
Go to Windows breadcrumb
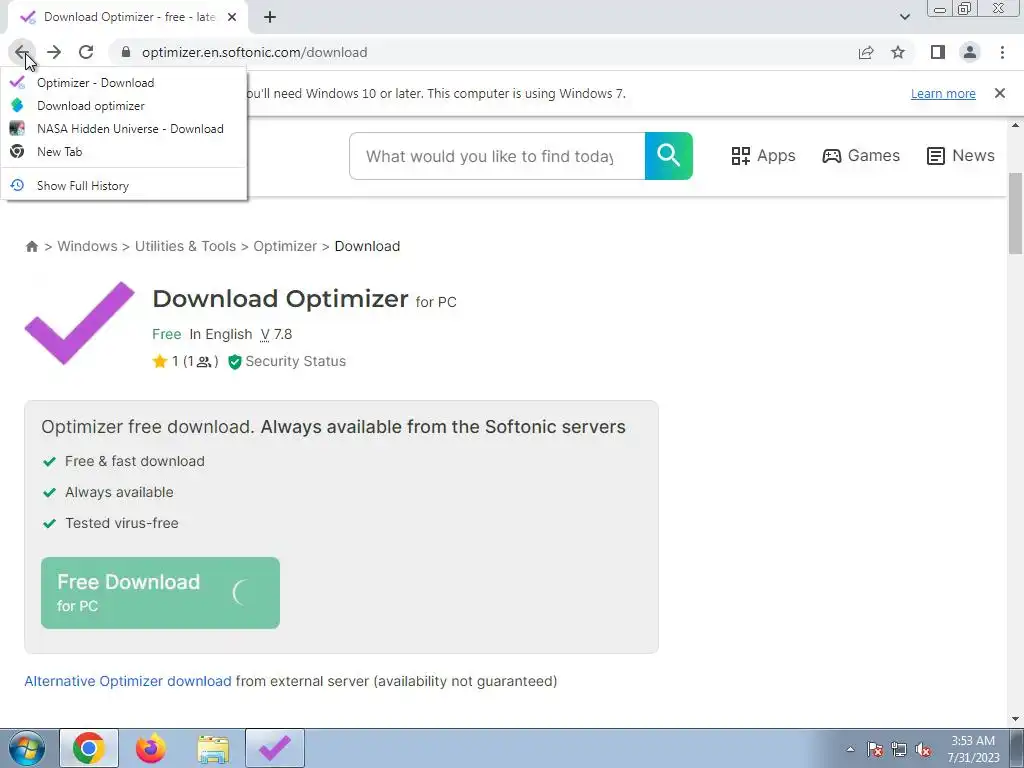click(88, 246)
